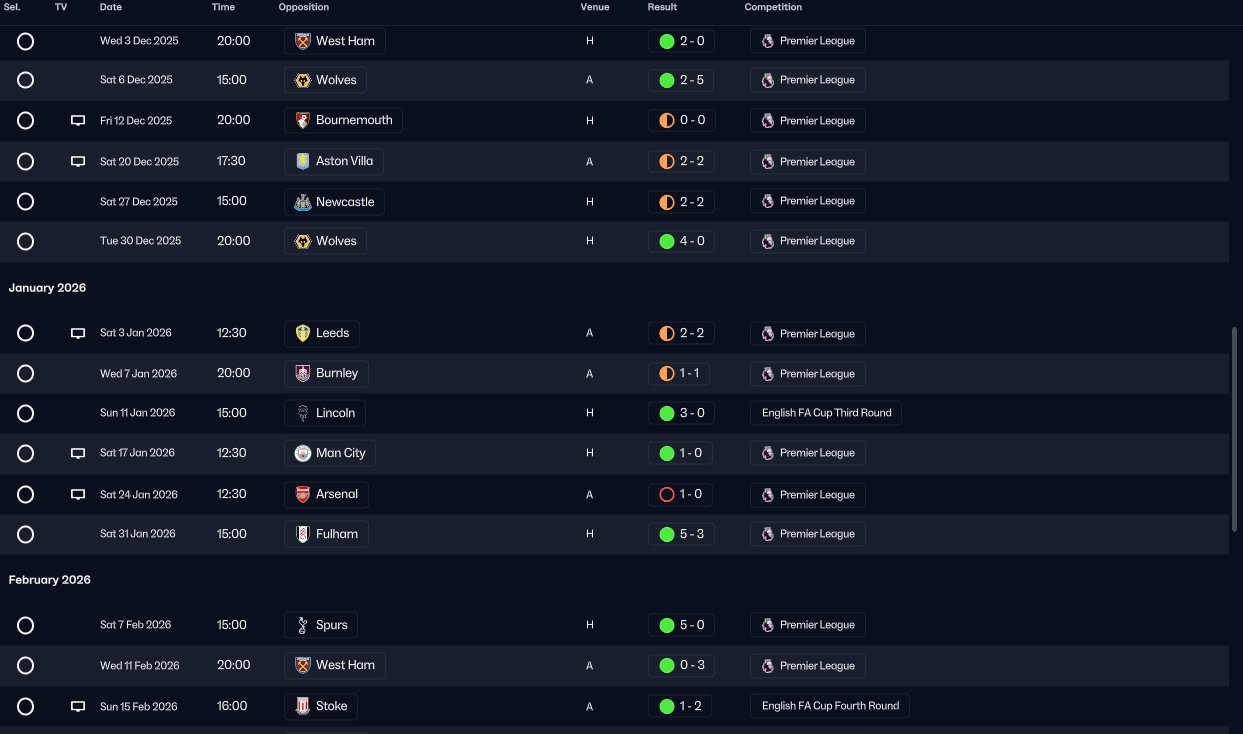The width and height of the screenshot is (1243, 734).
Task: Sort by the Competition column header
Action: (773, 7)
